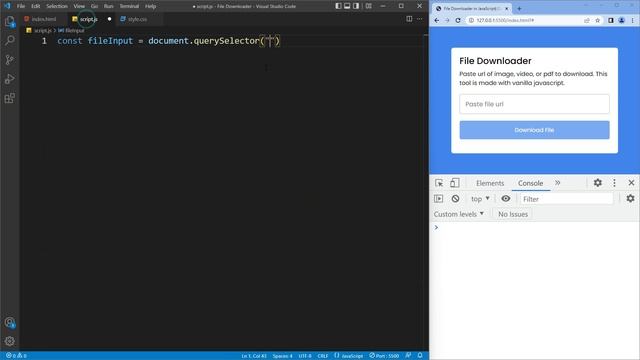Open DevTools customize three-dot menu
640x360 pixels.
pos(614,183)
